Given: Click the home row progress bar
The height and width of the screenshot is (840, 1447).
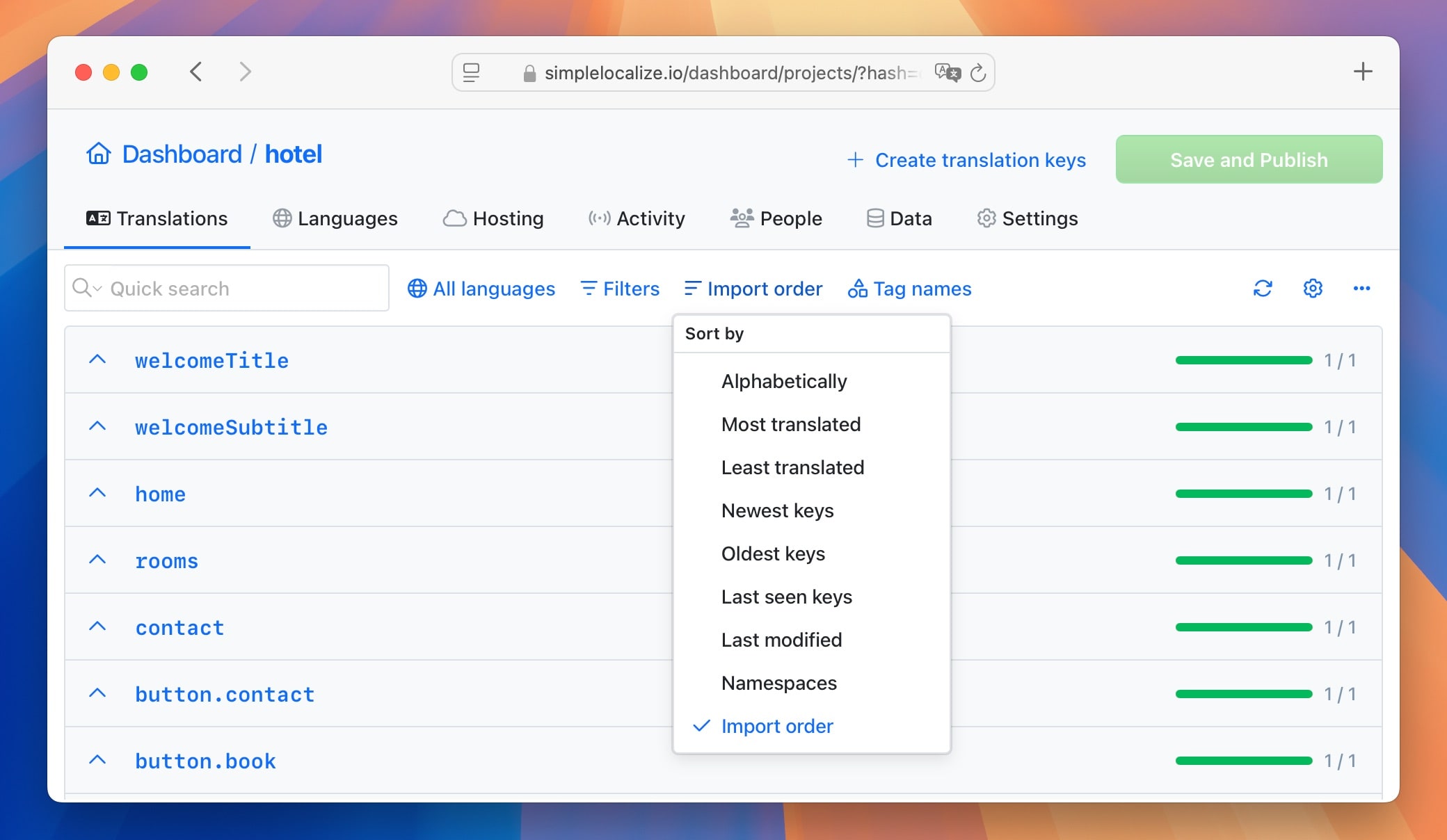Looking at the screenshot, I should (x=1244, y=494).
